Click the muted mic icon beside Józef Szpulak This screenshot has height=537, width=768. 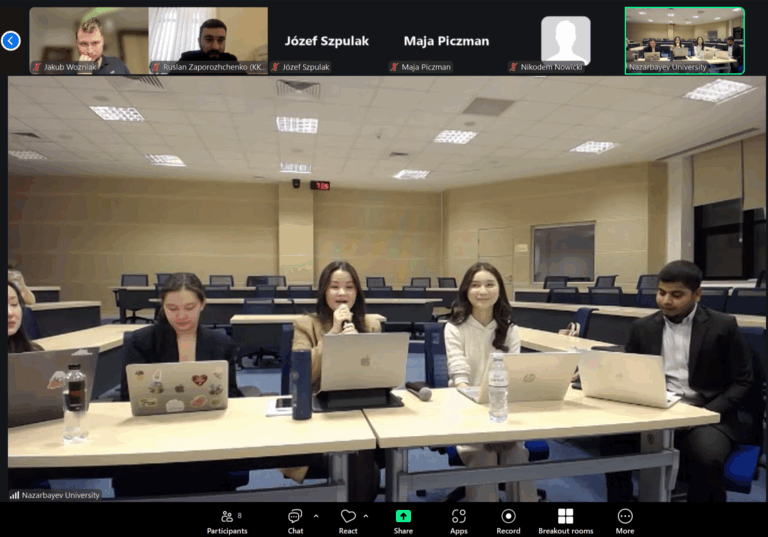coord(276,67)
